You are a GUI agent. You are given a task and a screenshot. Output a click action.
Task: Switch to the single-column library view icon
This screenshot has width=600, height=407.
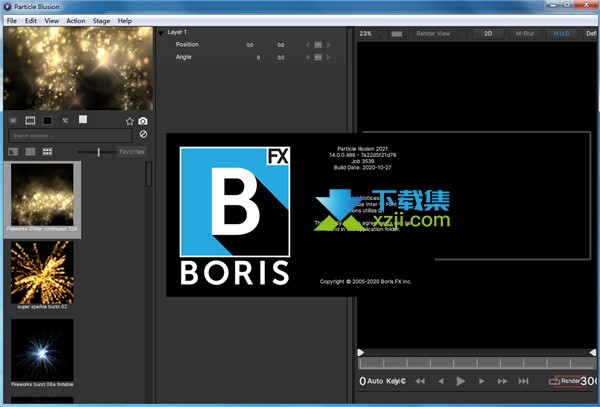tap(13, 152)
